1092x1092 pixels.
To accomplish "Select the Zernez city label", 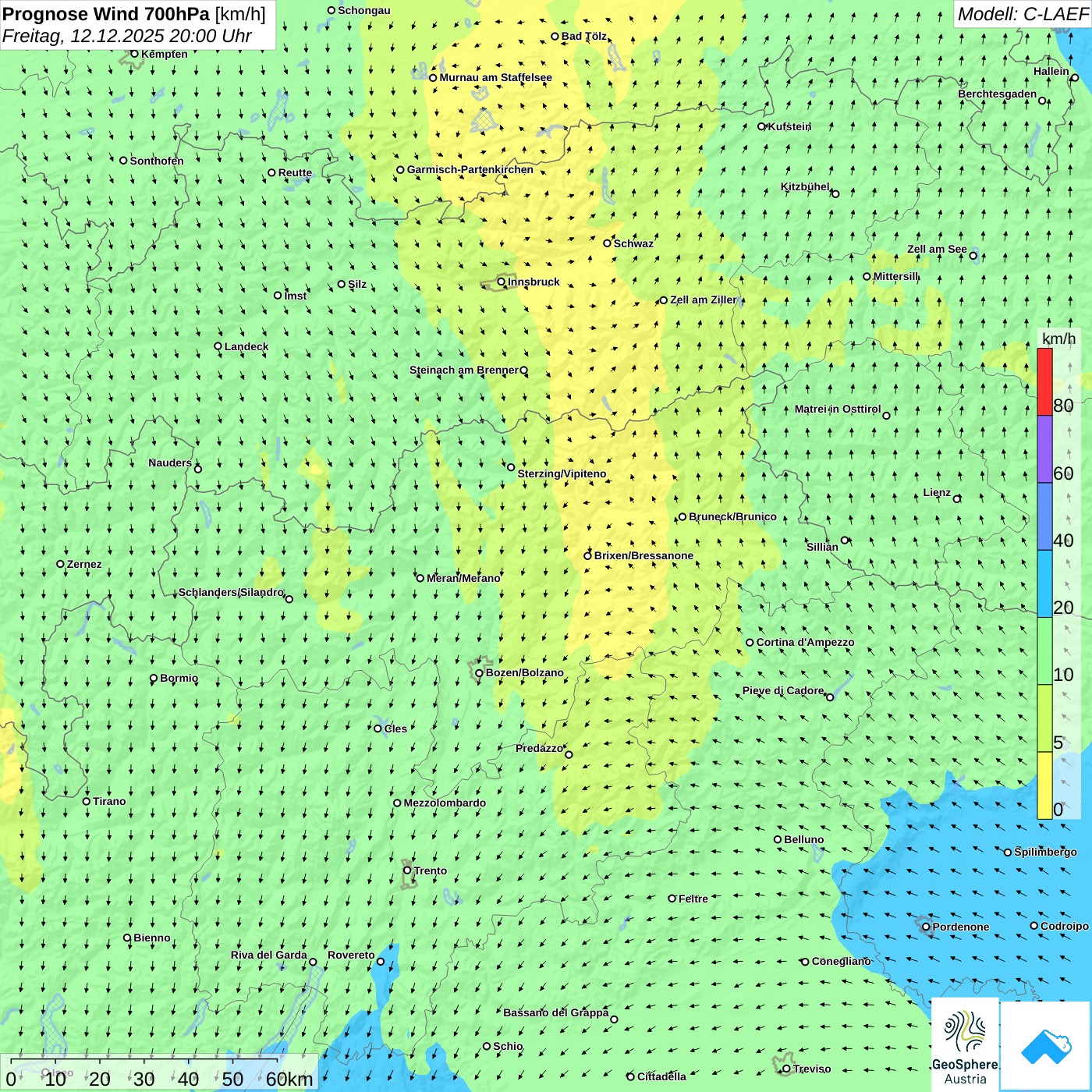I will [x=84, y=564].
